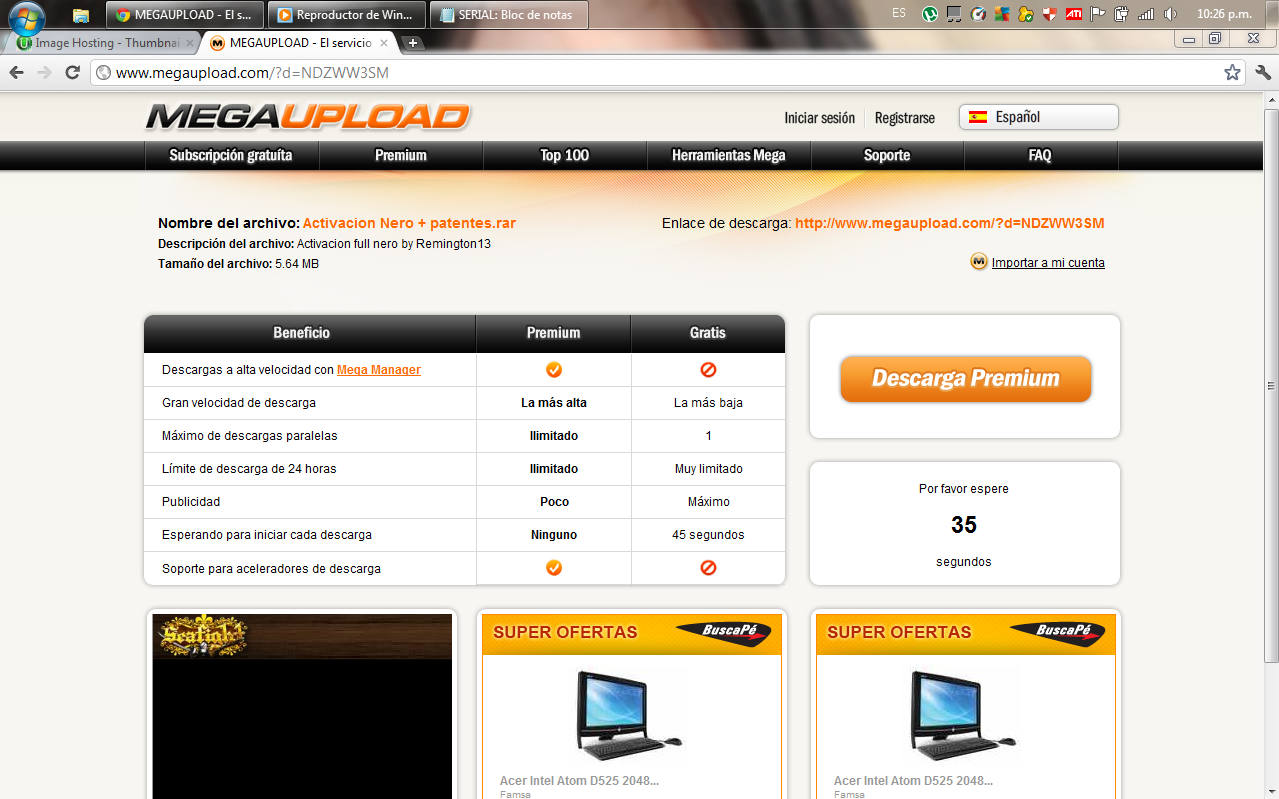Close the Image Hosting tab
The height and width of the screenshot is (799, 1279).
pos(190,43)
